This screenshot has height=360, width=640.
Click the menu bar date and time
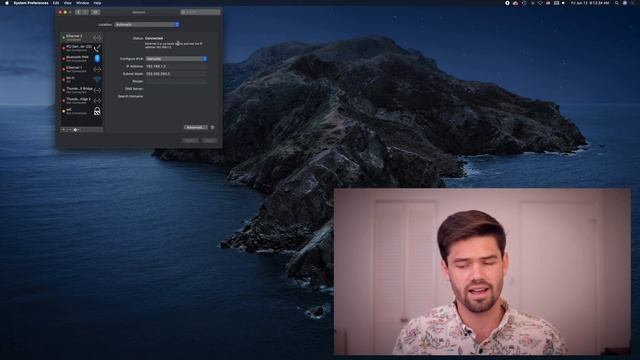pyautogui.click(x=590, y=3)
